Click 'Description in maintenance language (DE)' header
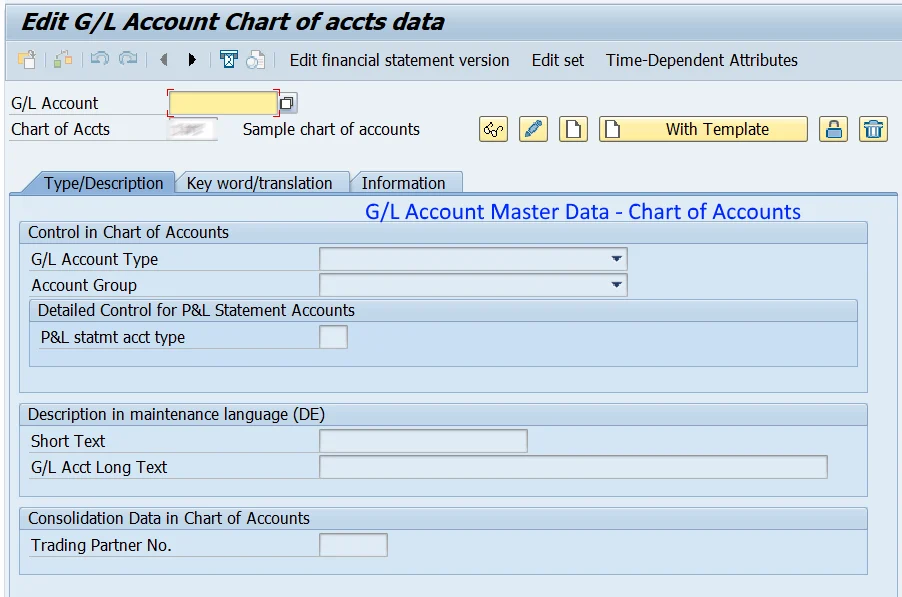This screenshot has width=902, height=597. click(x=177, y=415)
